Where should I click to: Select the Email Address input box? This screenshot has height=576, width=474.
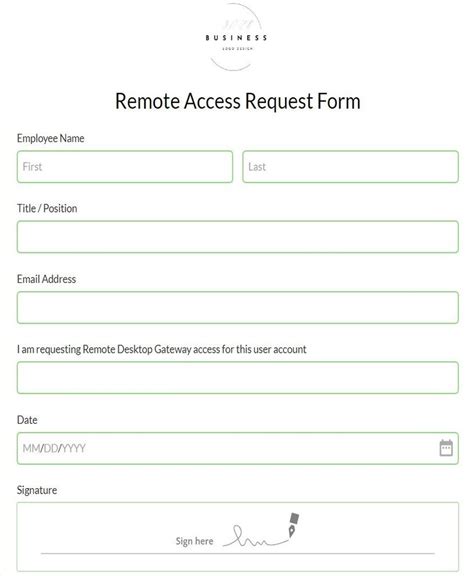[x=237, y=307]
